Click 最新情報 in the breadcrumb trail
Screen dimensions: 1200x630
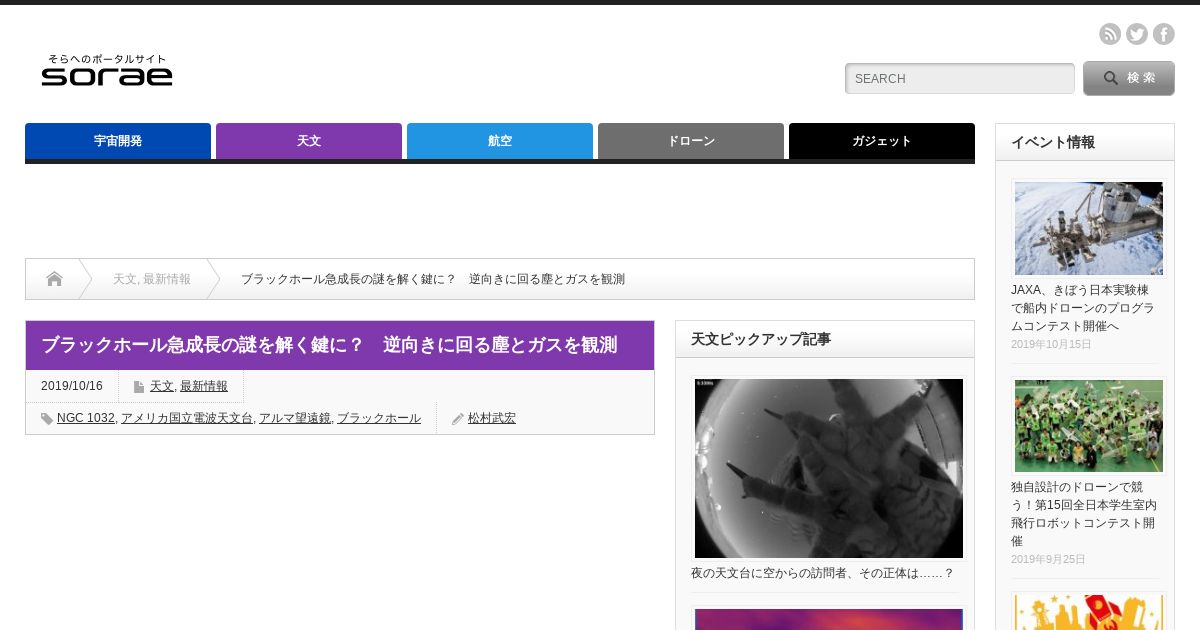(167, 279)
